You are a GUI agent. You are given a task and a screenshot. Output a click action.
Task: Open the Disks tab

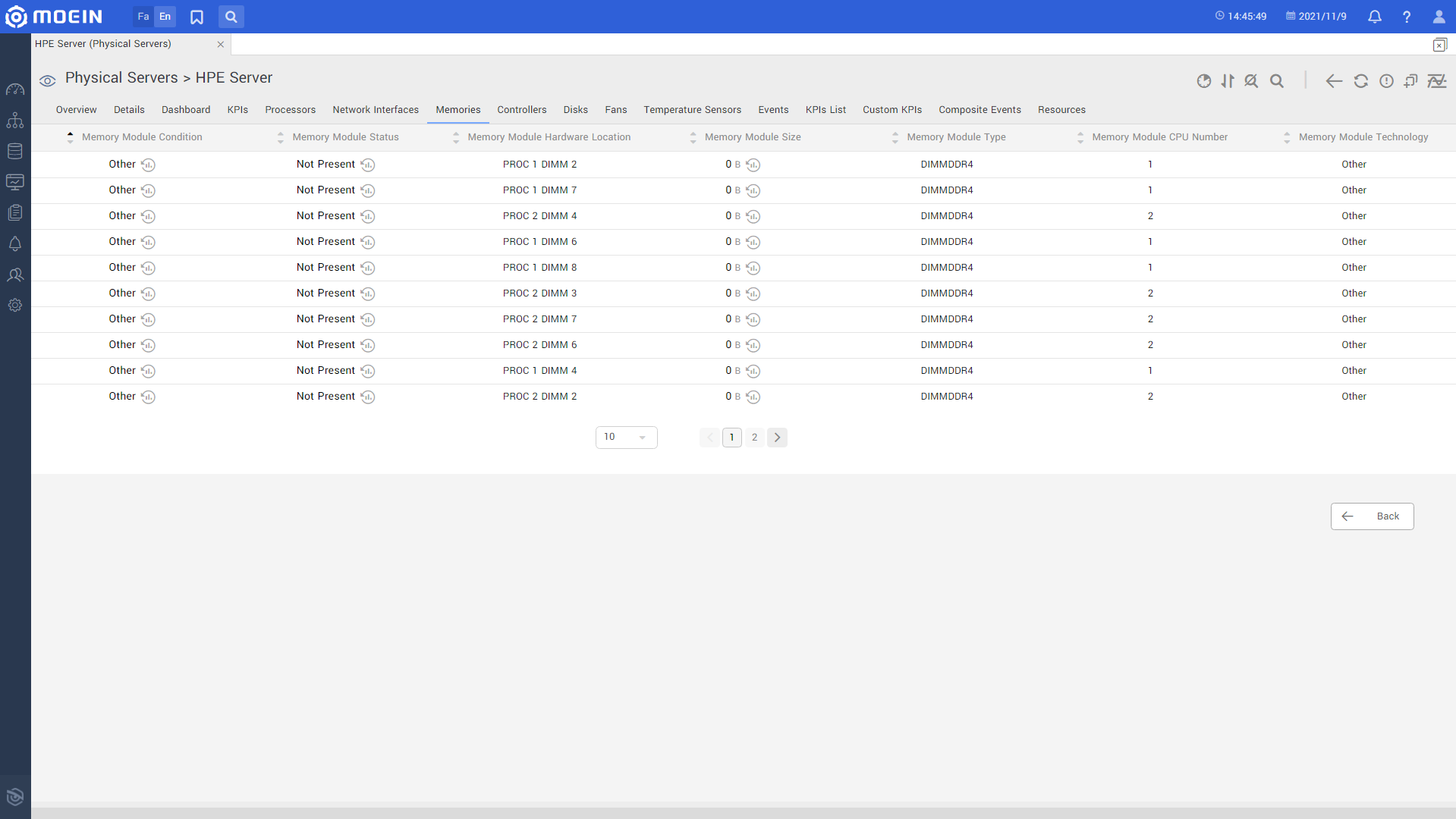click(x=575, y=110)
